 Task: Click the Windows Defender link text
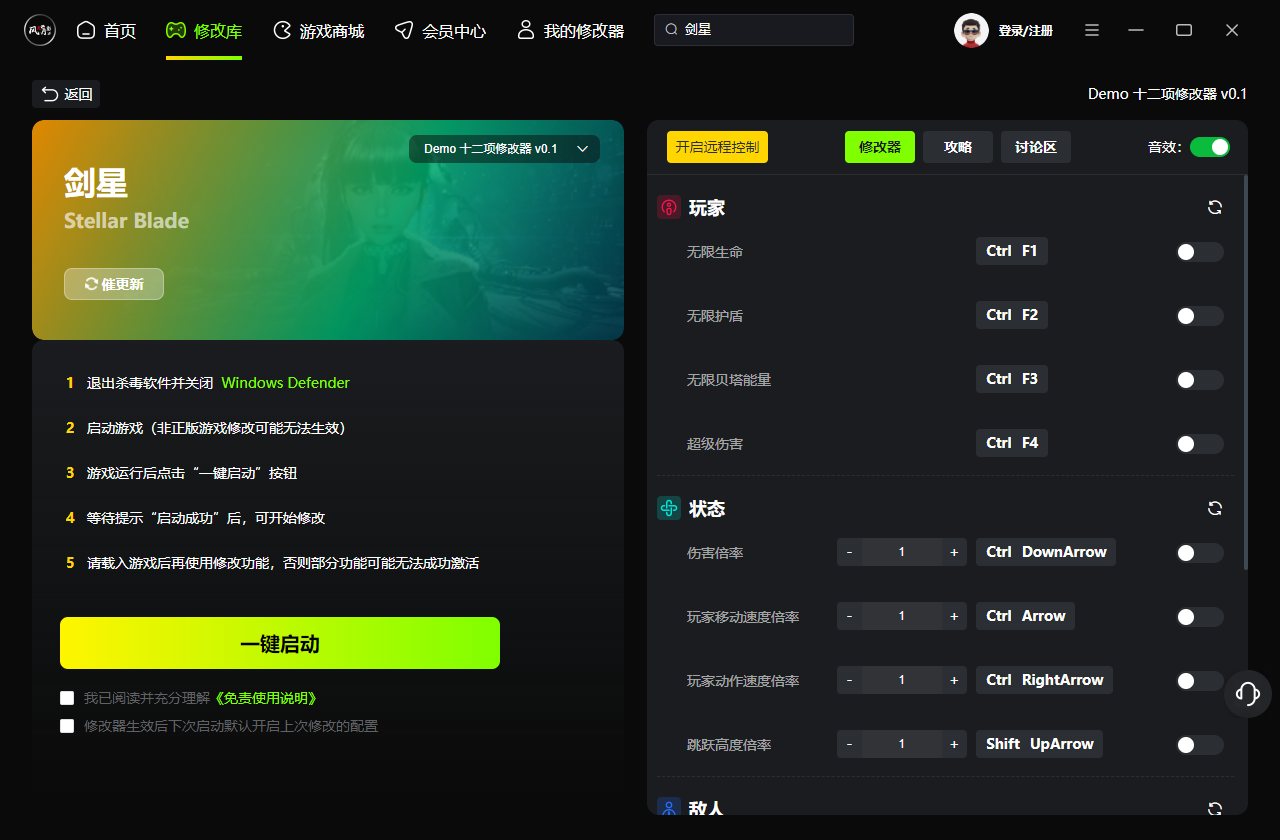(x=286, y=383)
